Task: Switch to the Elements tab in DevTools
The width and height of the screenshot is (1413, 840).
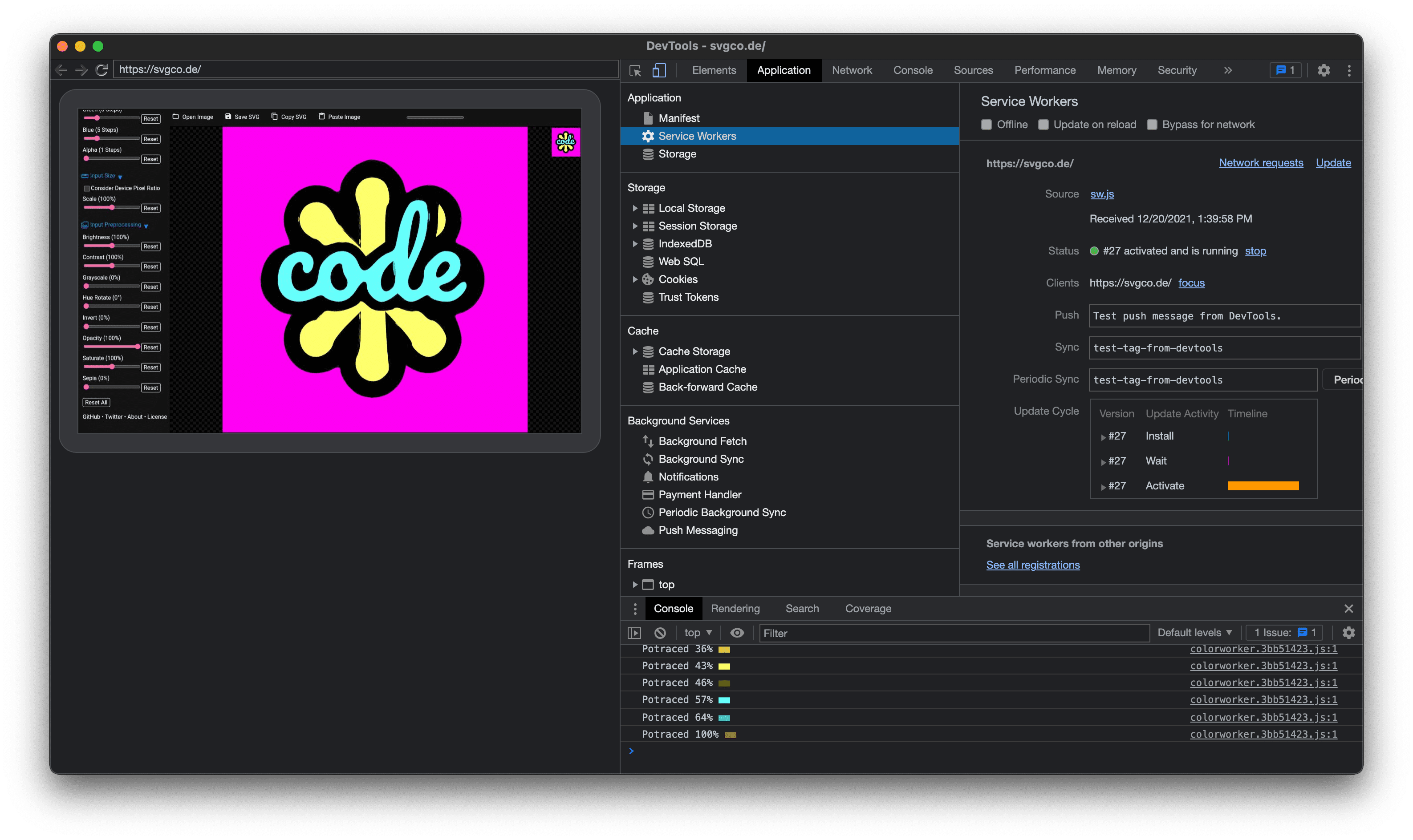Action: pyautogui.click(x=713, y=69)
